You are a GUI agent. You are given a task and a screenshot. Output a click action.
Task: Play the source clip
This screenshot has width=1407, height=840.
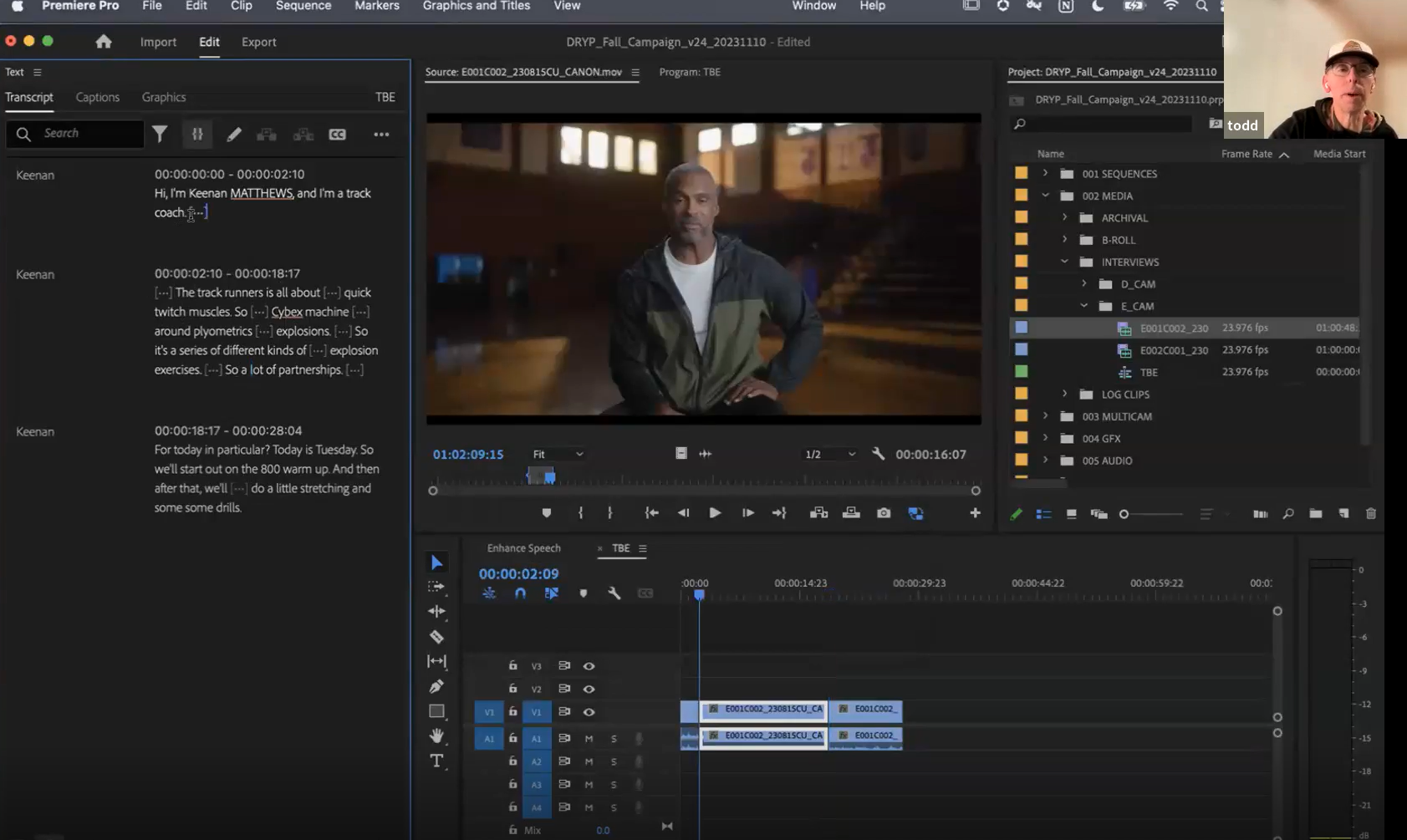715,513
